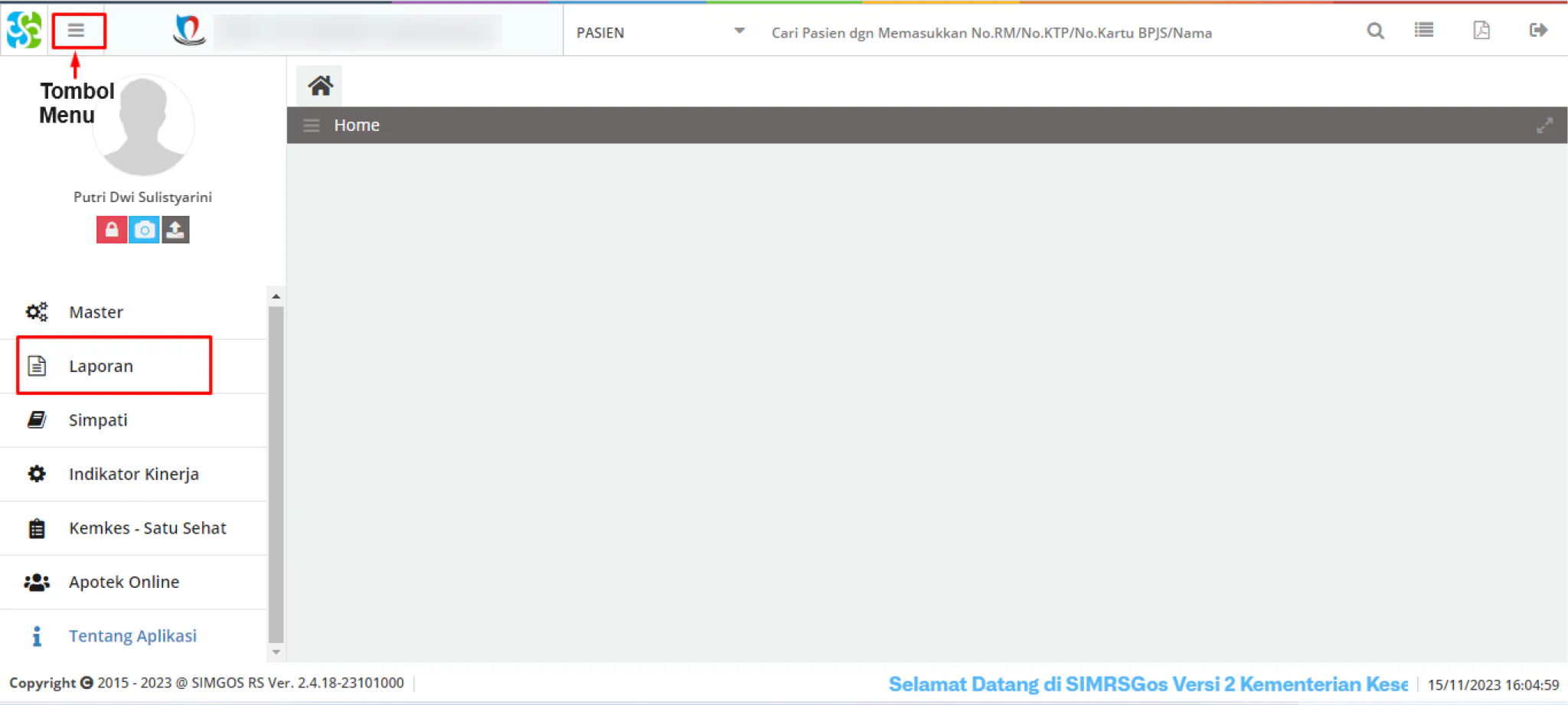Open the list view icon in header

(1423, 30)
